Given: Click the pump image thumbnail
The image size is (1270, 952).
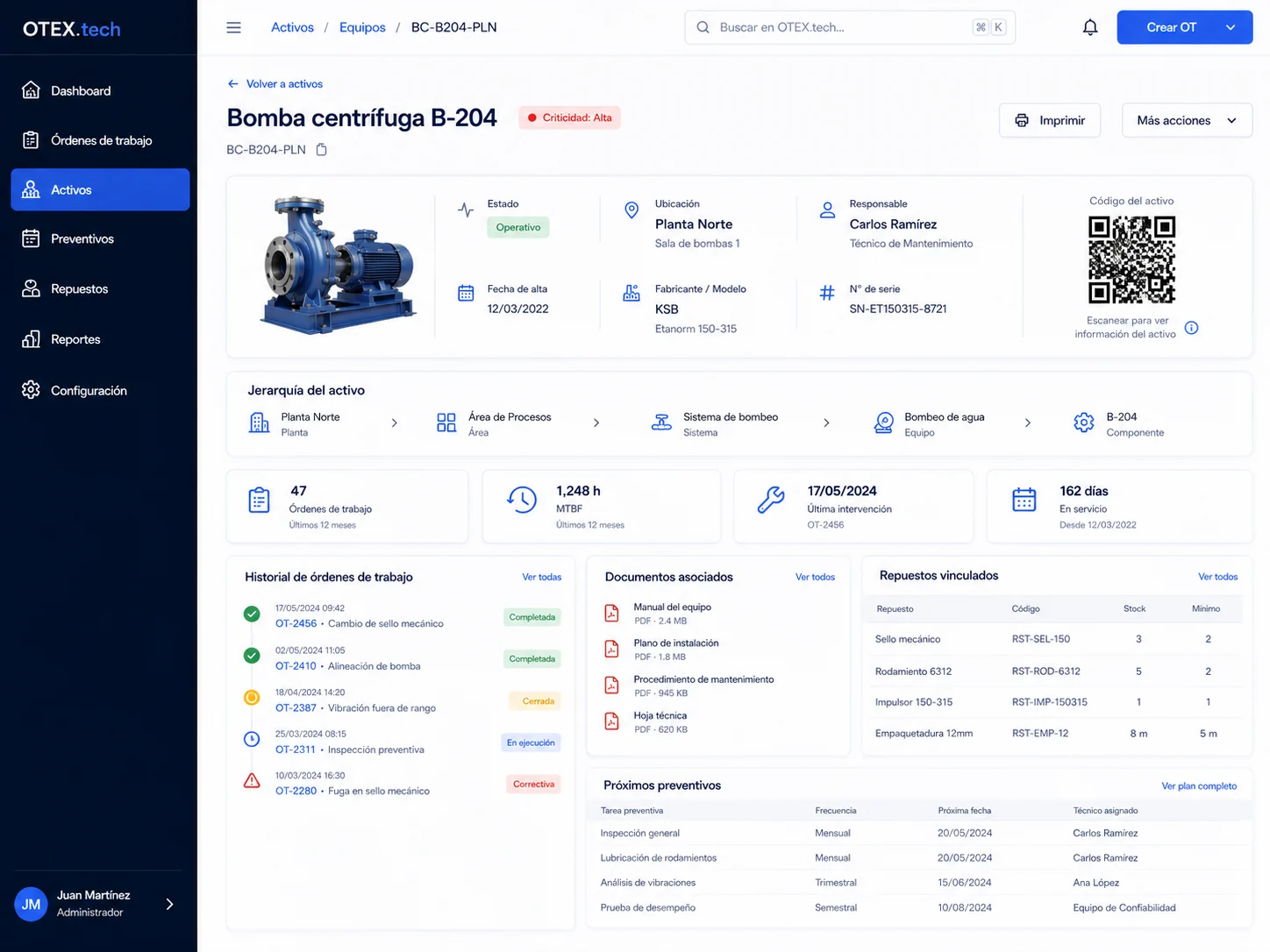Looking at the screenshot, I should tap(339, 265).
